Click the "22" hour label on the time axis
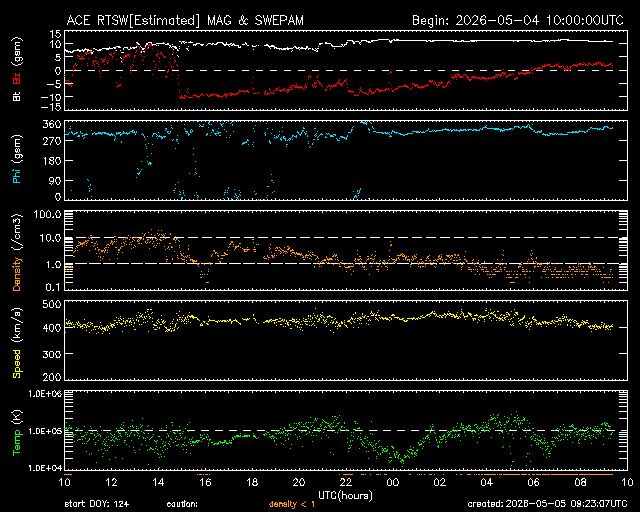Viewport: 640px width, 512px height. click(346, 483)
